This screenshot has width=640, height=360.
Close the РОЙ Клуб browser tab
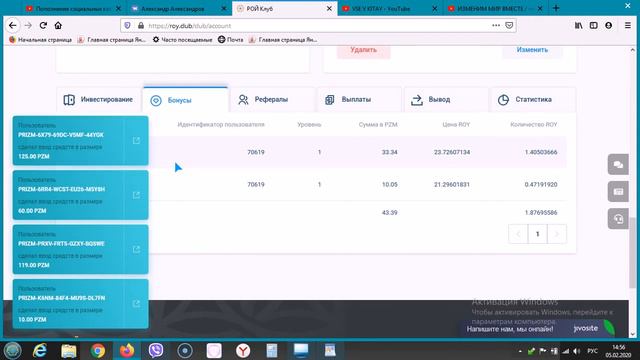click(x=329, y=8)
